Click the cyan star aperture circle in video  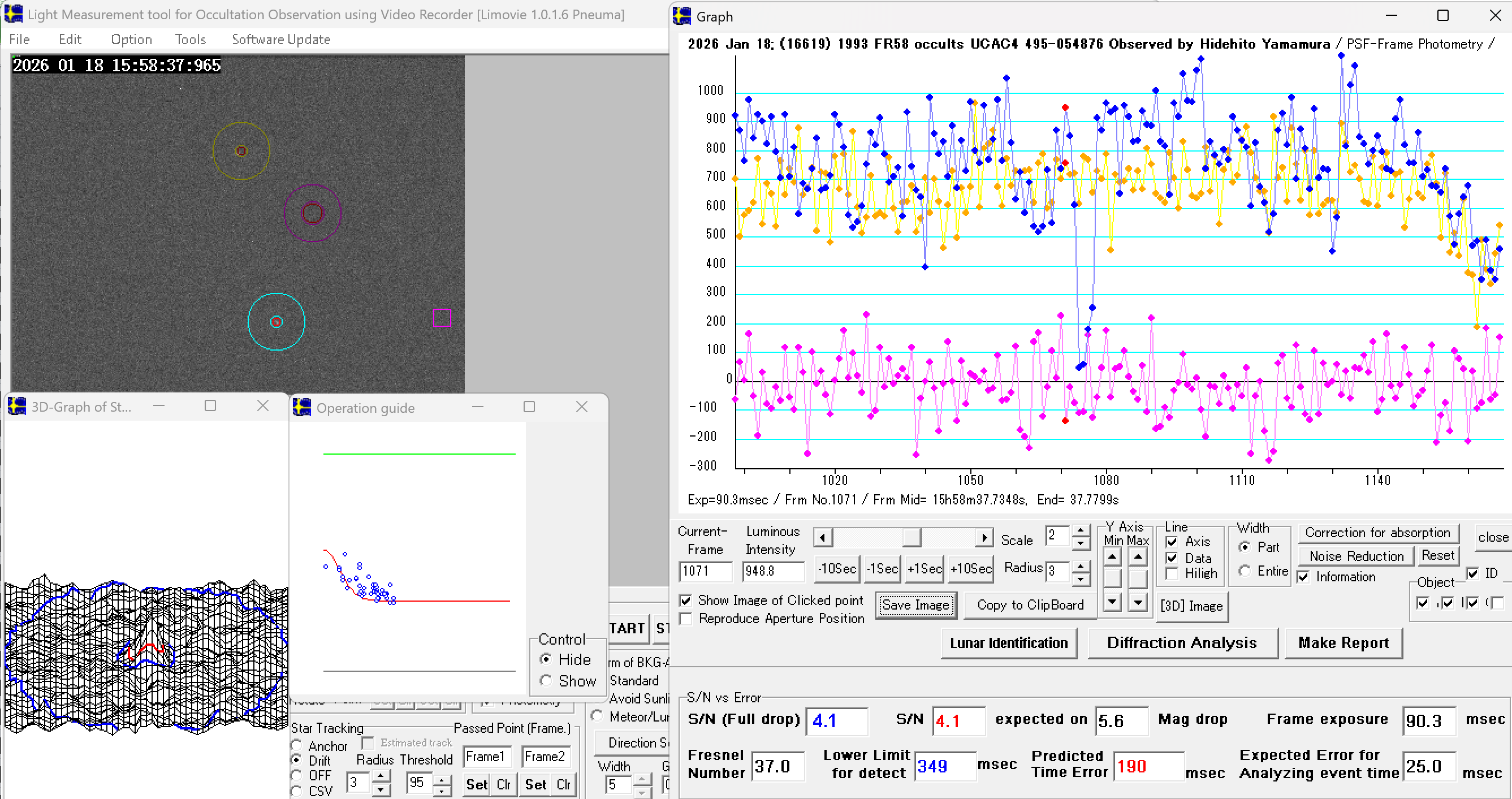pos(277,322)
